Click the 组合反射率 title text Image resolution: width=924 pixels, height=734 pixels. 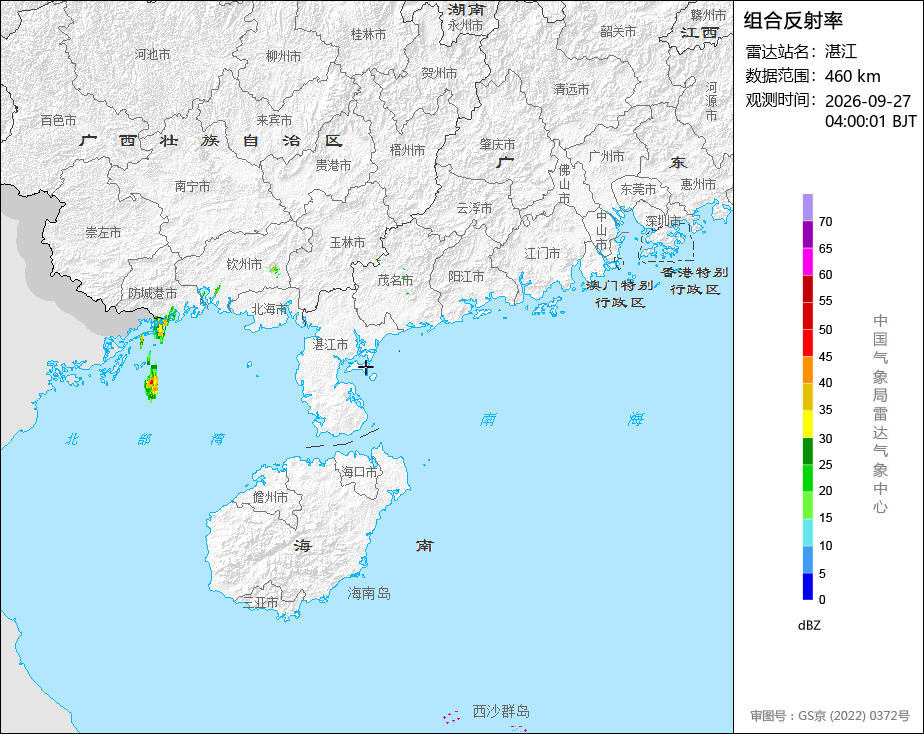[x=793, y=21]
